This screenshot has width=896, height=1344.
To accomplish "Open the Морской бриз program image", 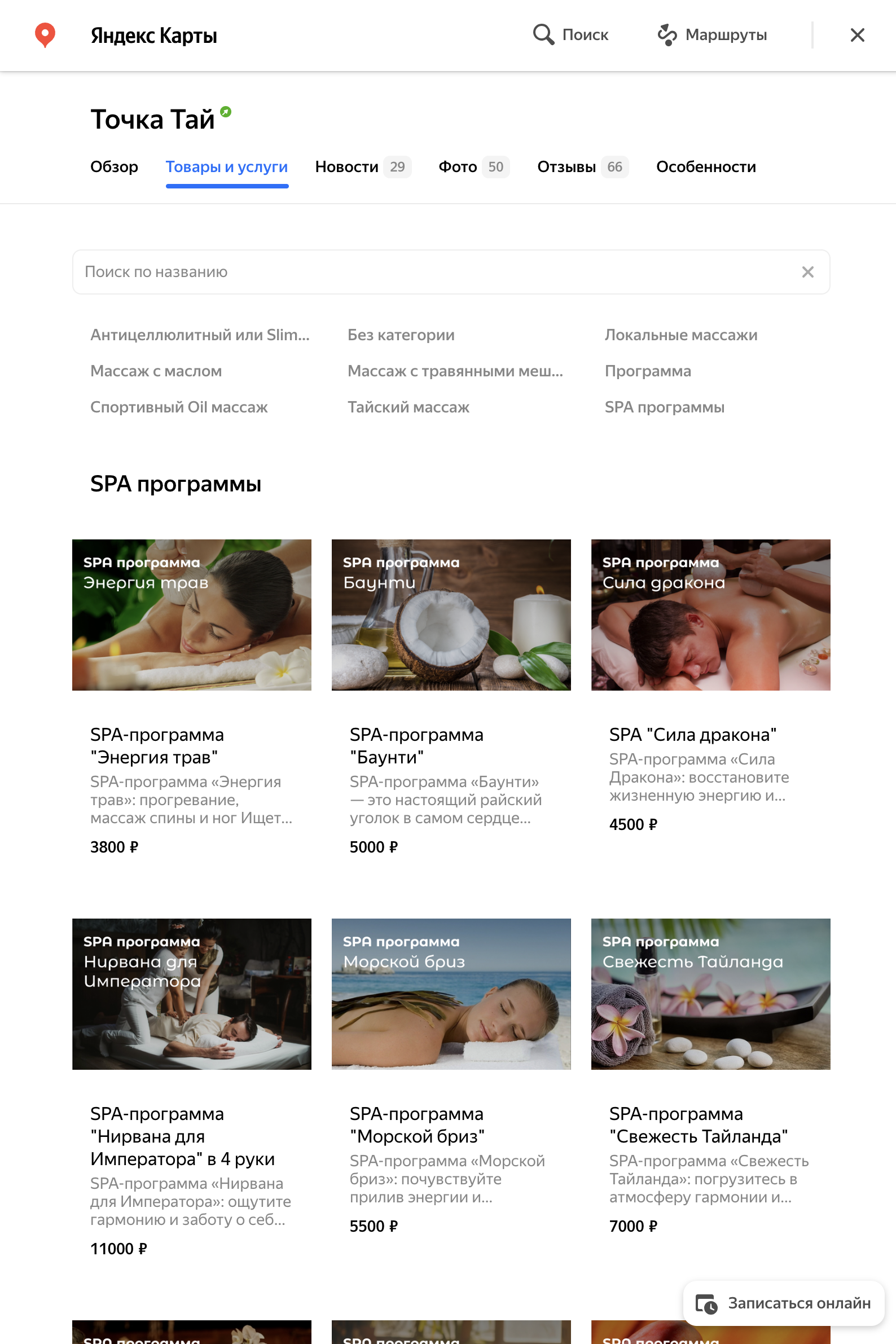I will point(451,994).
